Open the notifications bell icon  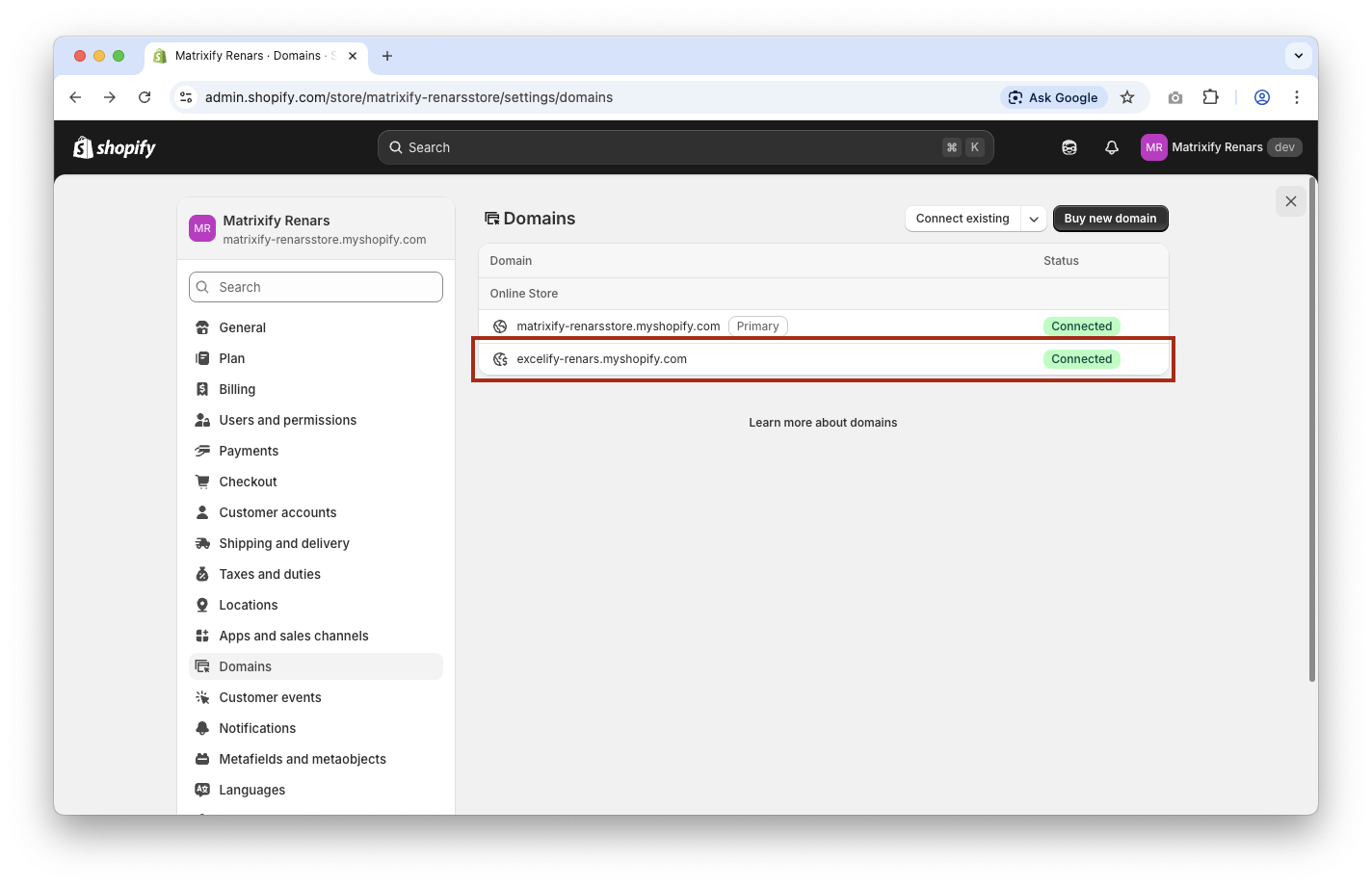pyautogui.click(x=1112, y=147)
